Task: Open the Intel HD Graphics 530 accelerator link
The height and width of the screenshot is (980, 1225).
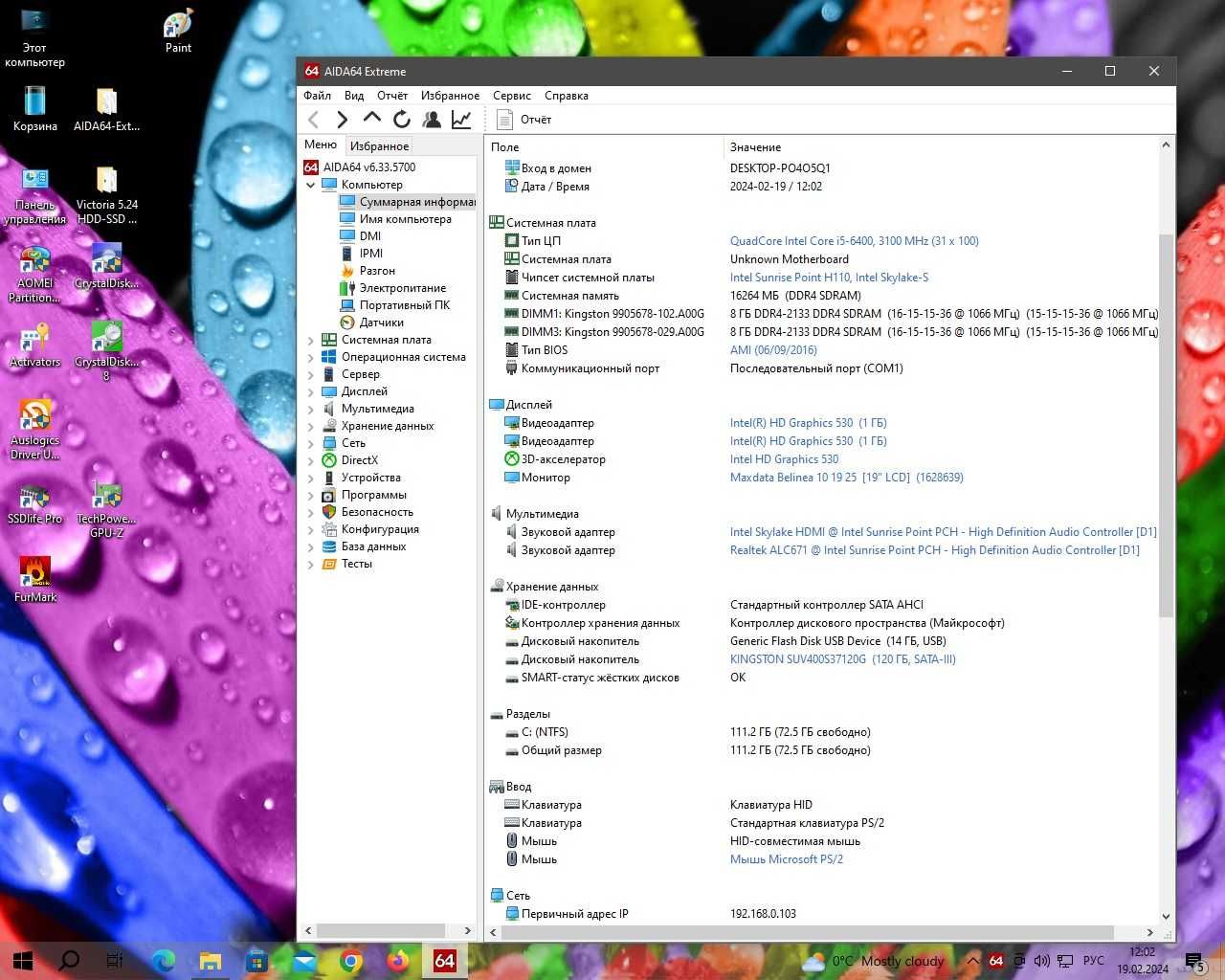Action: pyautogui.click(x=784, y=459)
